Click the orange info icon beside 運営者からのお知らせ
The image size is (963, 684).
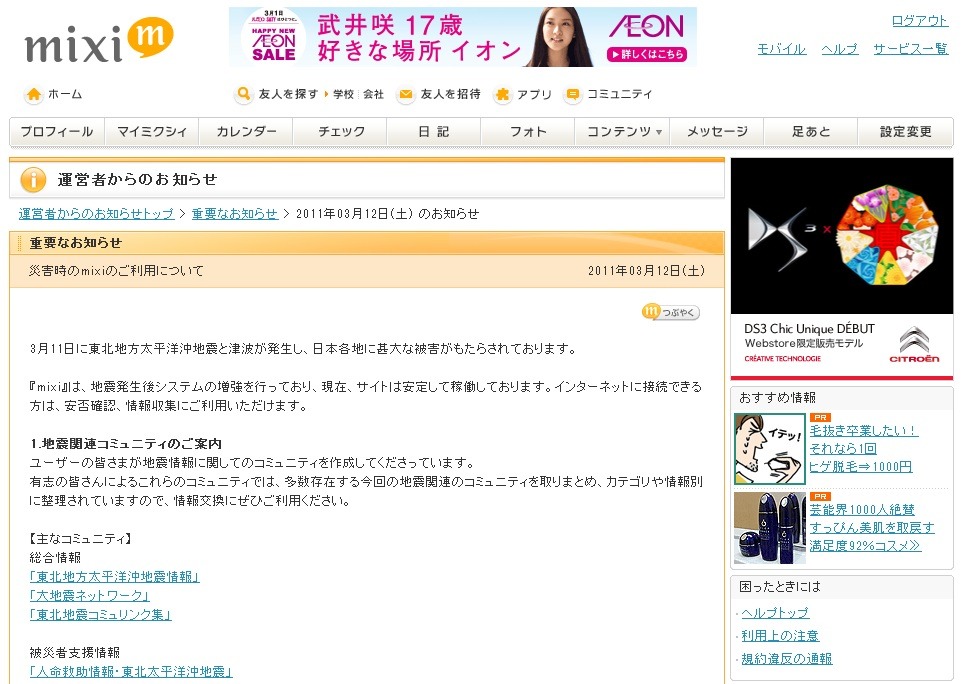coord(33,180)
